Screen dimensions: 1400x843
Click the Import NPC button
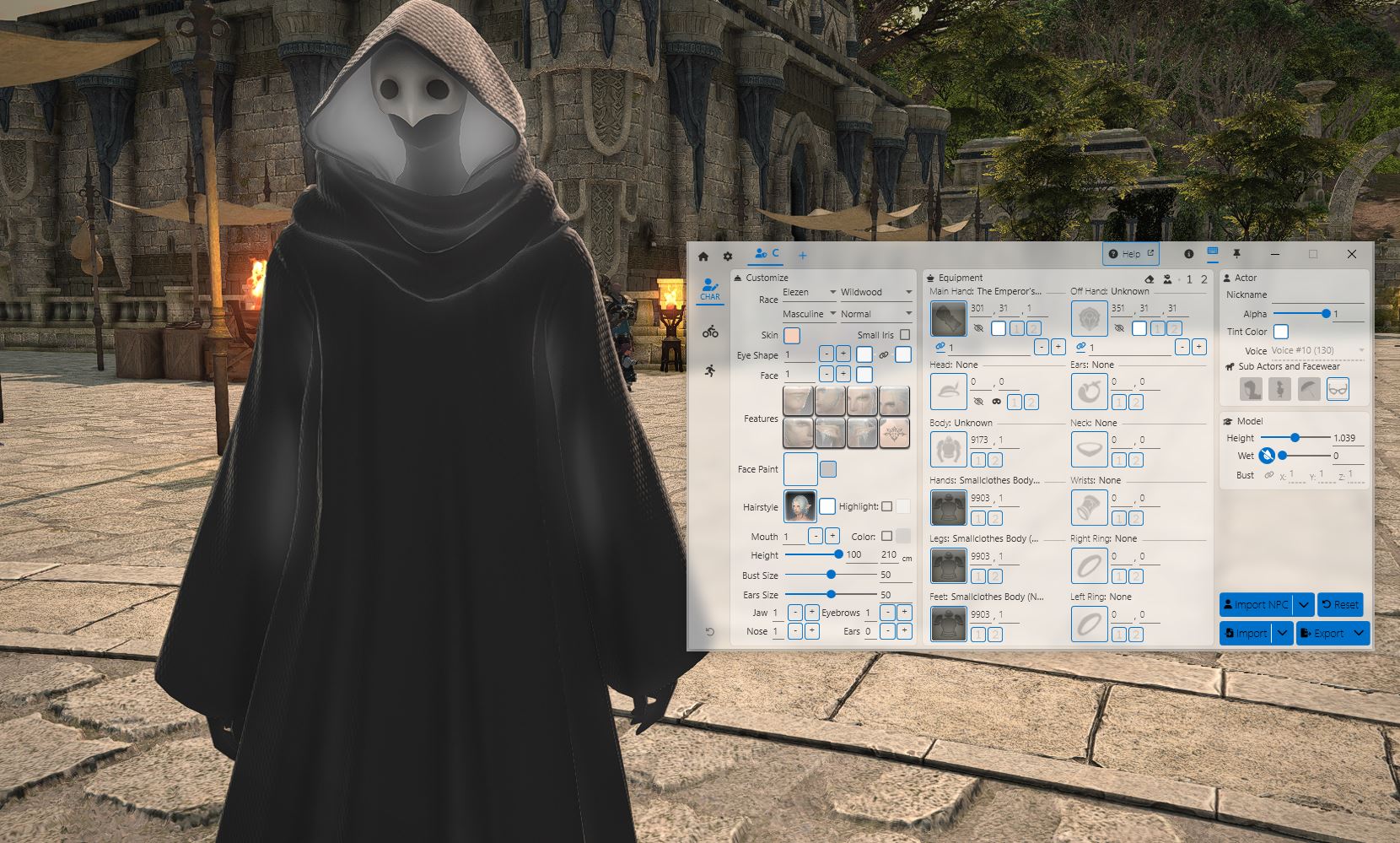pyautogui.click(x=1257, y=604)
